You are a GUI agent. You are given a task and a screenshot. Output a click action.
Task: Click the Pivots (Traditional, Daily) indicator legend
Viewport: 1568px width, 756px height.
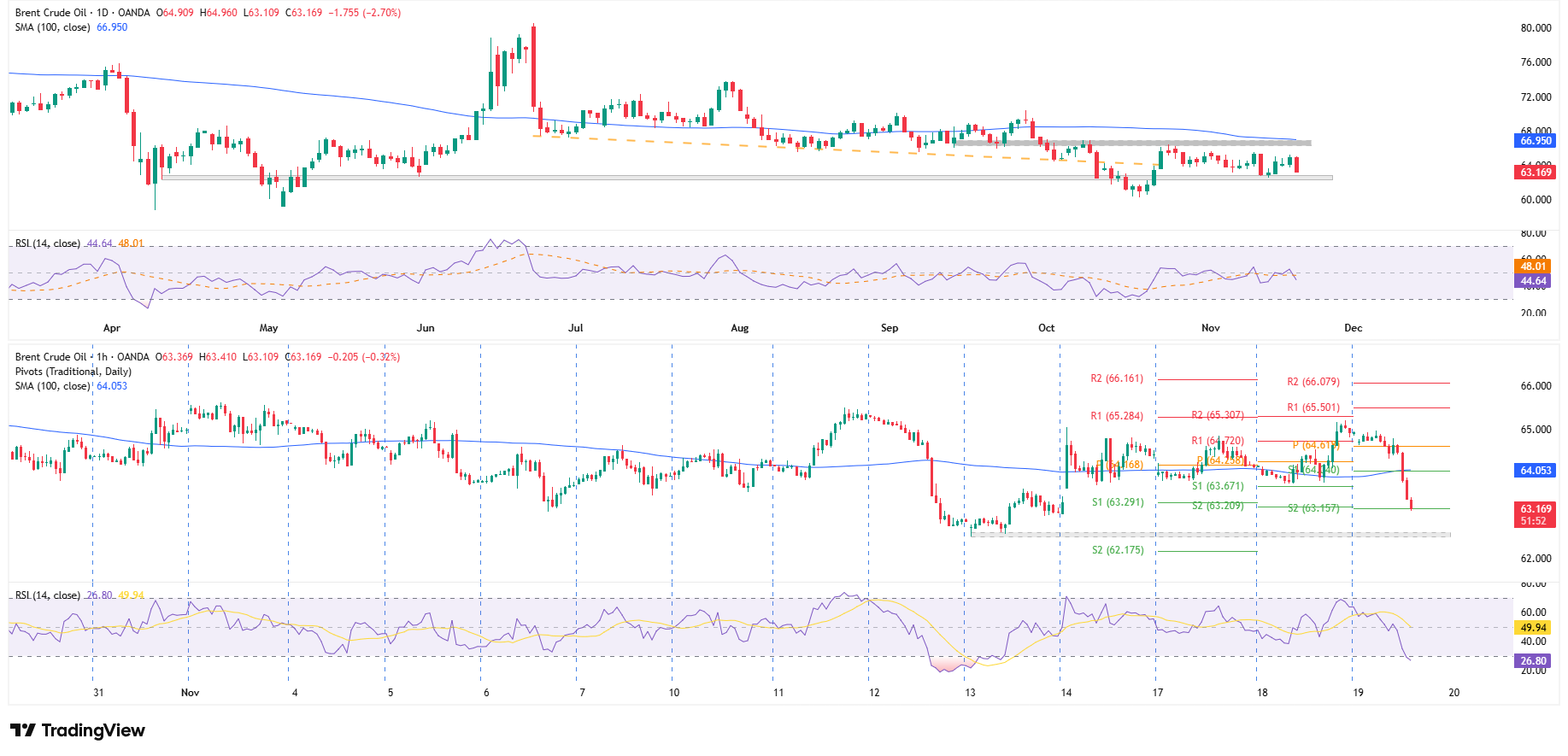pos(73,372)
